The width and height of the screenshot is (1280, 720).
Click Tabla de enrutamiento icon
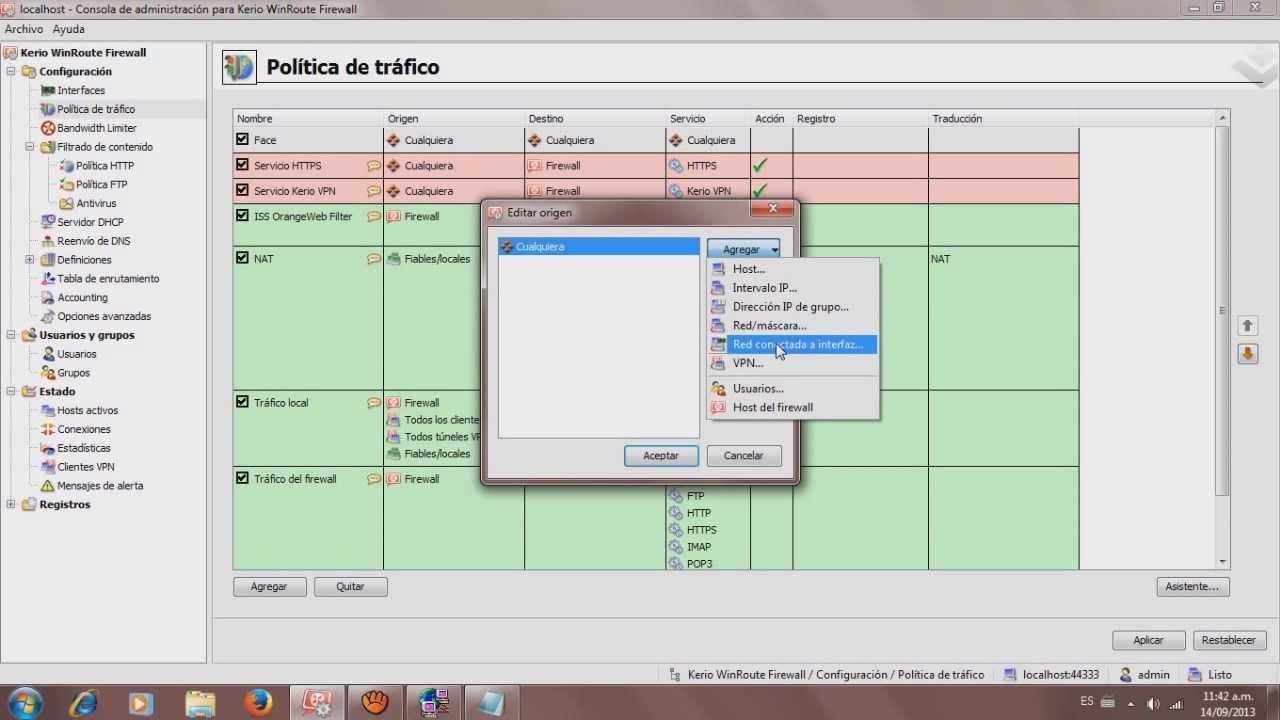tap(48, 279)
